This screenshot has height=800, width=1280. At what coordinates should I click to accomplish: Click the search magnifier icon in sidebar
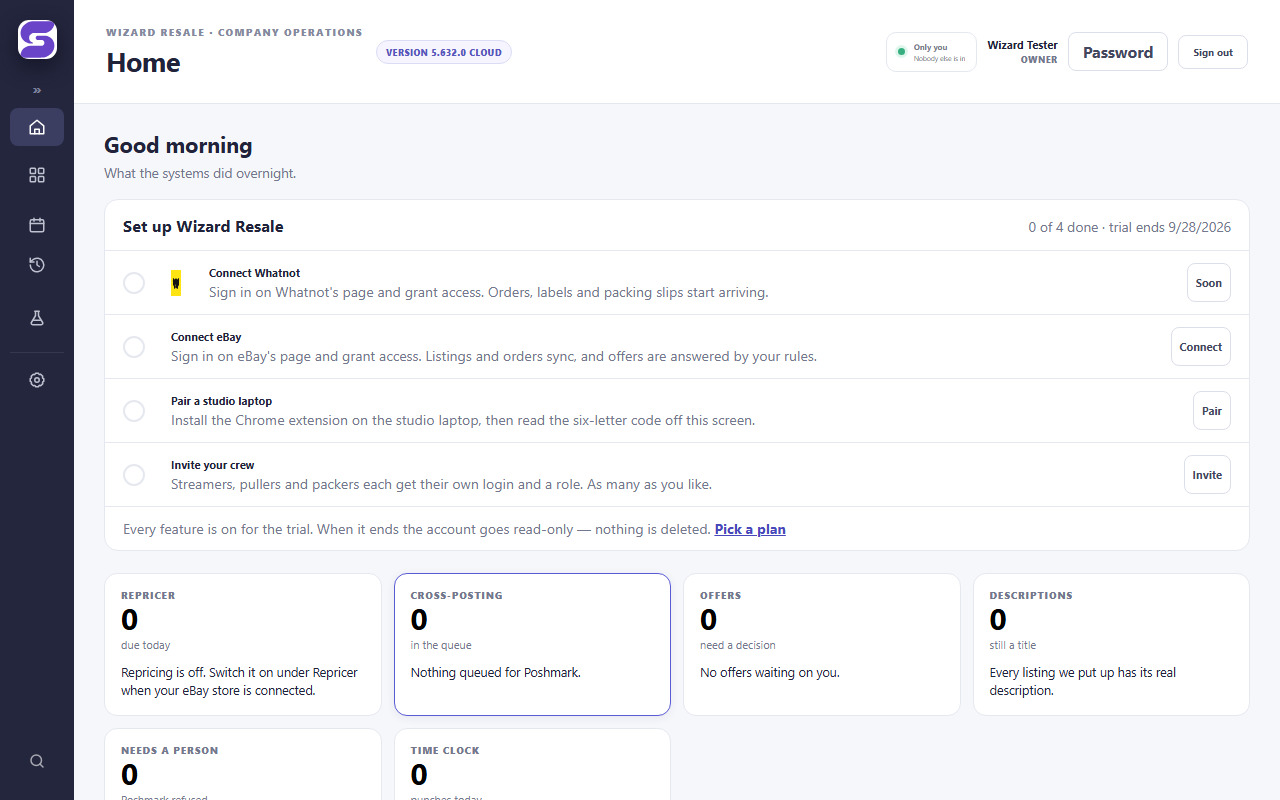tap(37, 761)
